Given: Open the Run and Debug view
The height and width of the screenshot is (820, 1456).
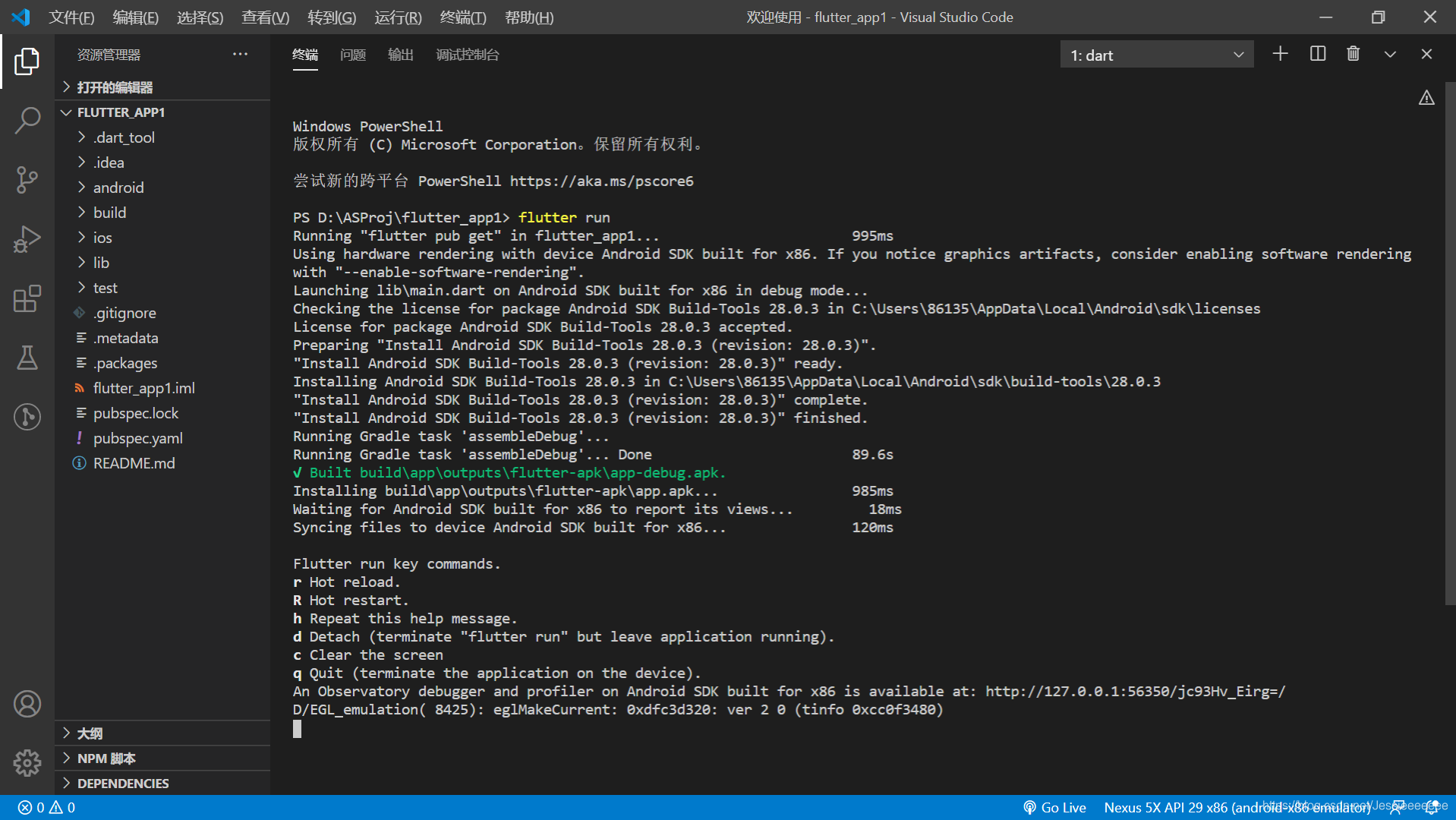Looking at the screenshot, I should (x=27, y=239).
